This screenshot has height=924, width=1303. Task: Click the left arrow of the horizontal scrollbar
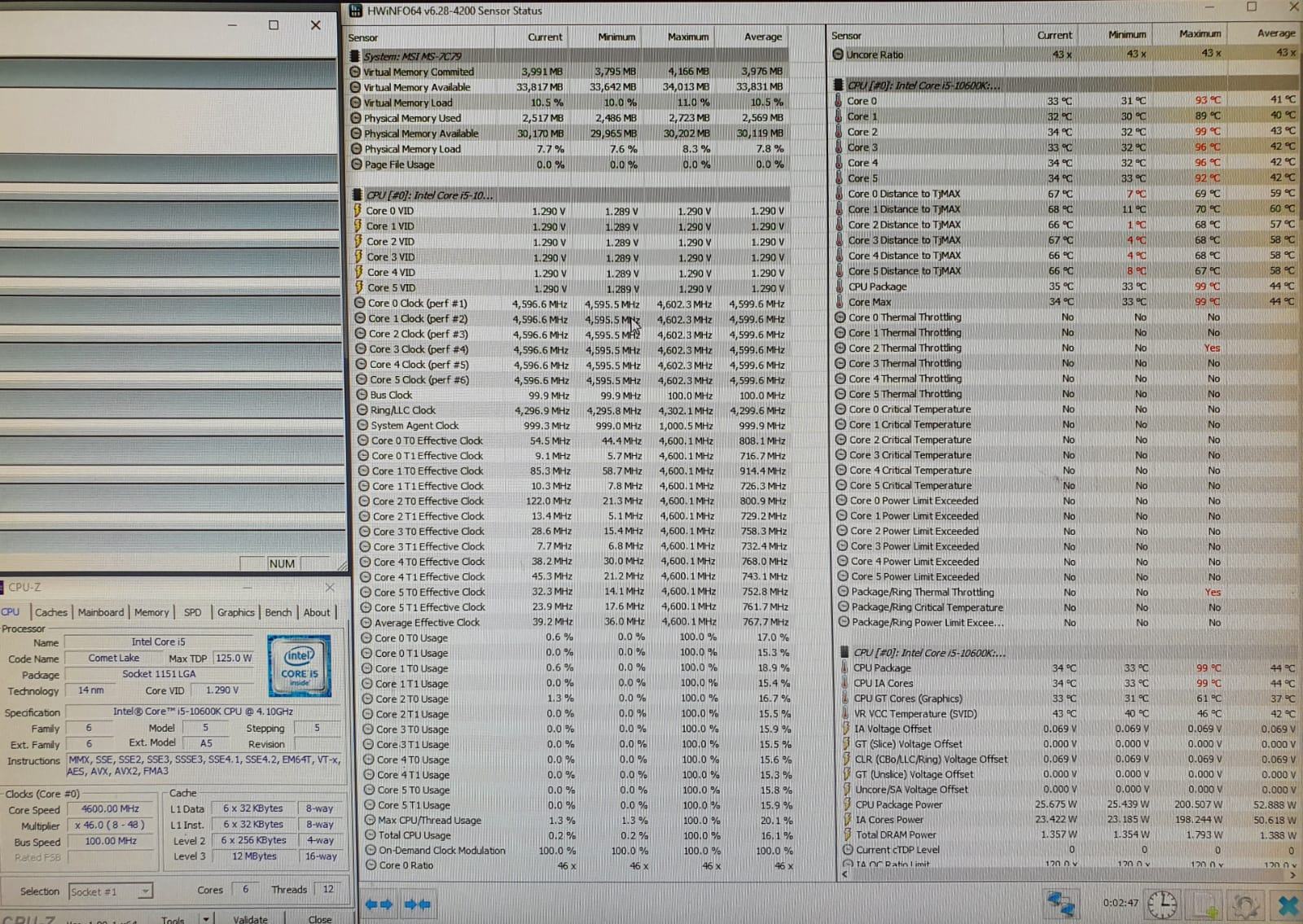[843, 874]
